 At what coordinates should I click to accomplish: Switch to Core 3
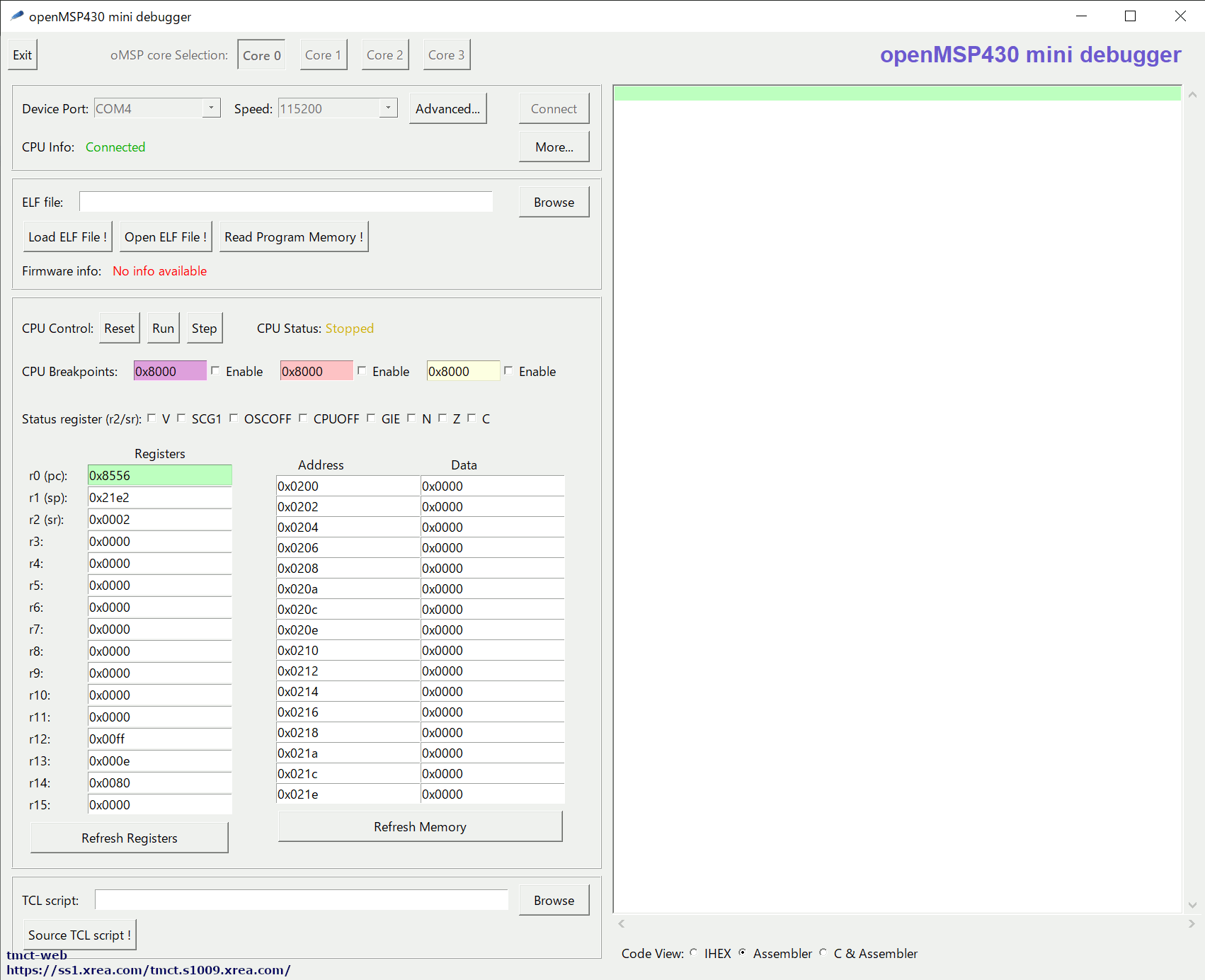coord(447,55)
